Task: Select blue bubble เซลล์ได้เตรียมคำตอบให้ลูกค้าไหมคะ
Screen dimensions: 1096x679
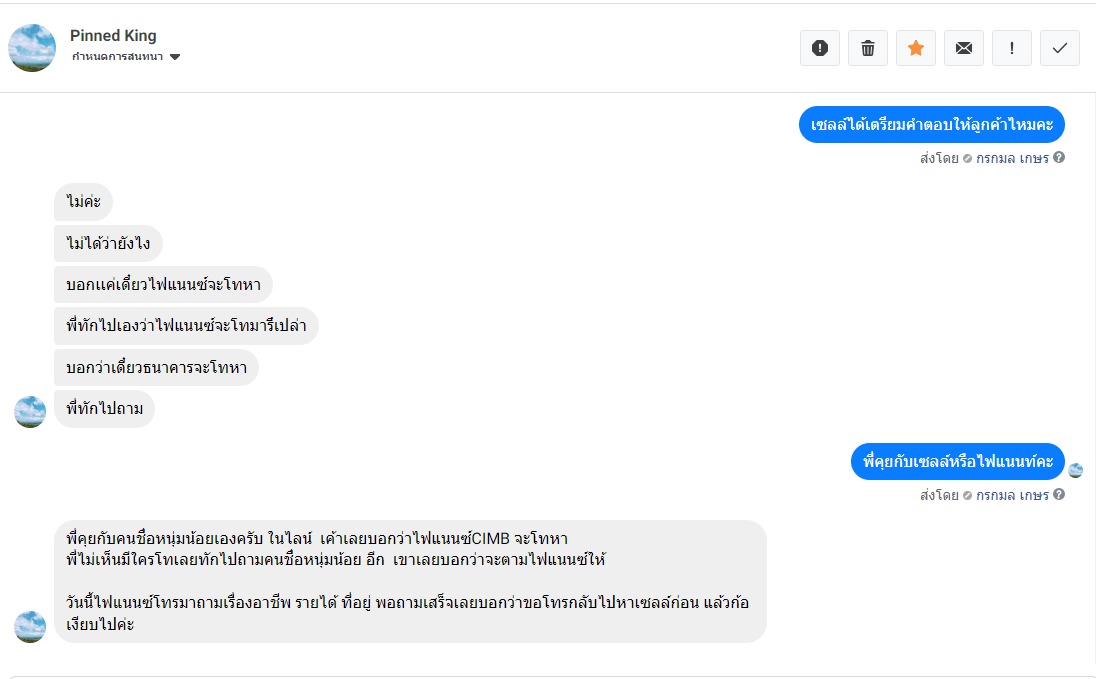Action: point(932,125)
